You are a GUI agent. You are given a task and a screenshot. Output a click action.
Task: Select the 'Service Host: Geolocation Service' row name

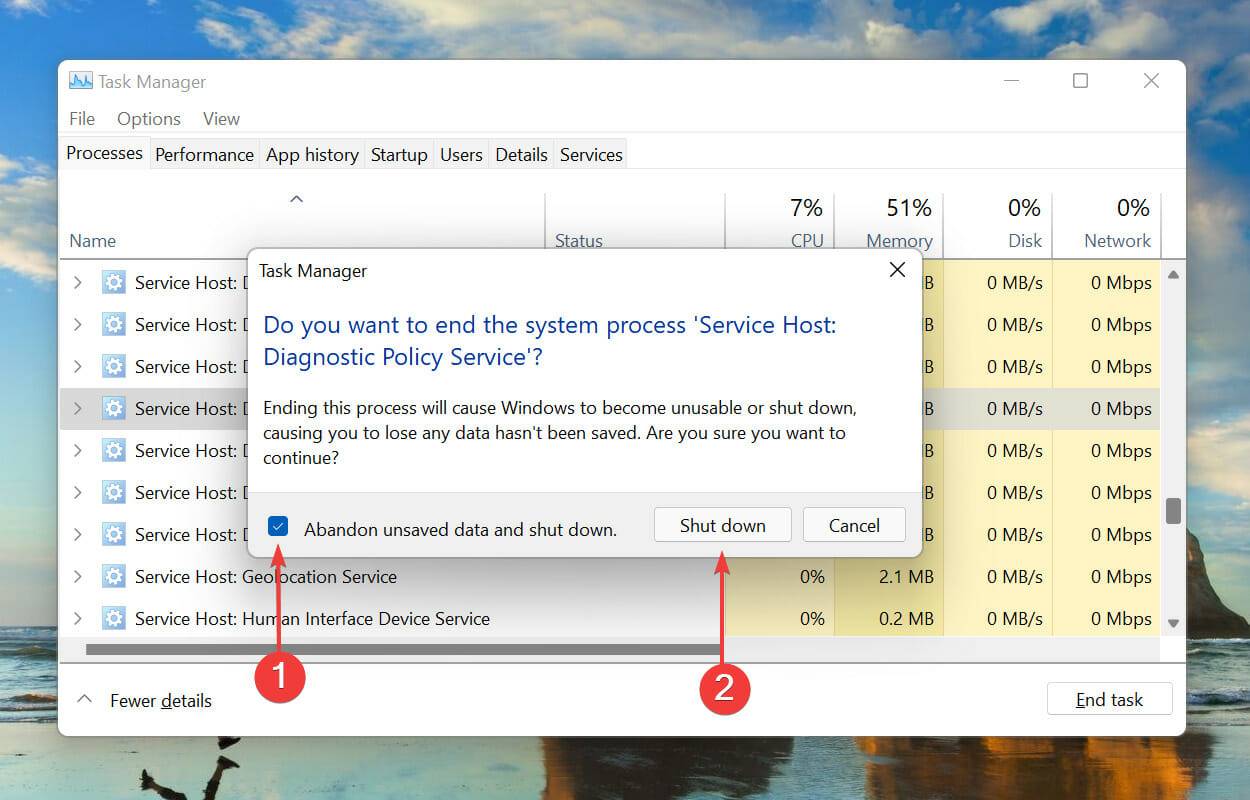pos(266,577)
